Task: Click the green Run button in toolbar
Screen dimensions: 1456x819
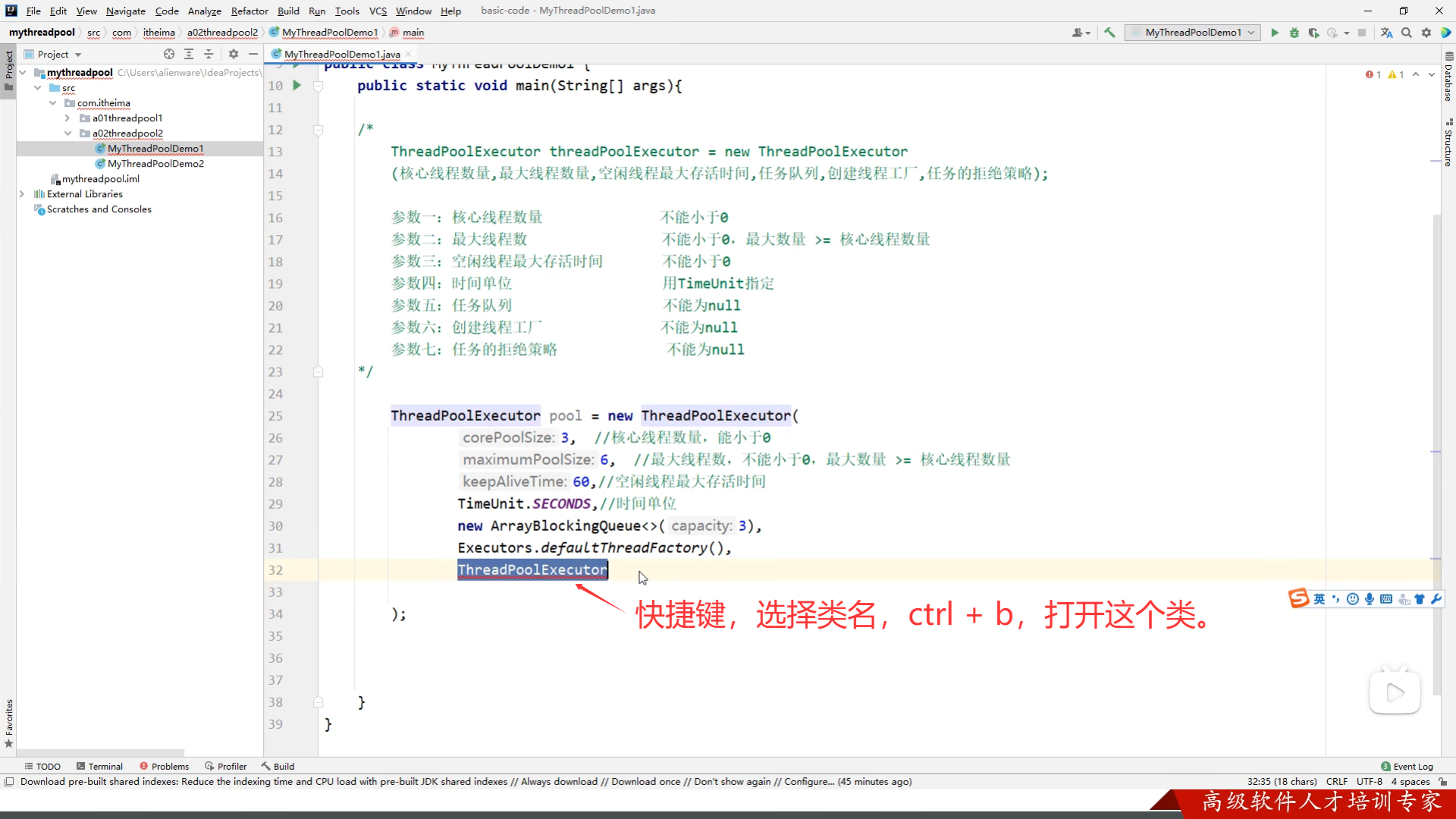Action: pyautogui.click(x=1275, y=33)
